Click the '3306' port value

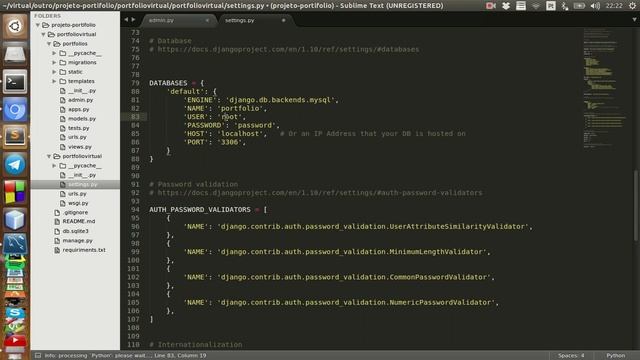(x=229, y=142)
